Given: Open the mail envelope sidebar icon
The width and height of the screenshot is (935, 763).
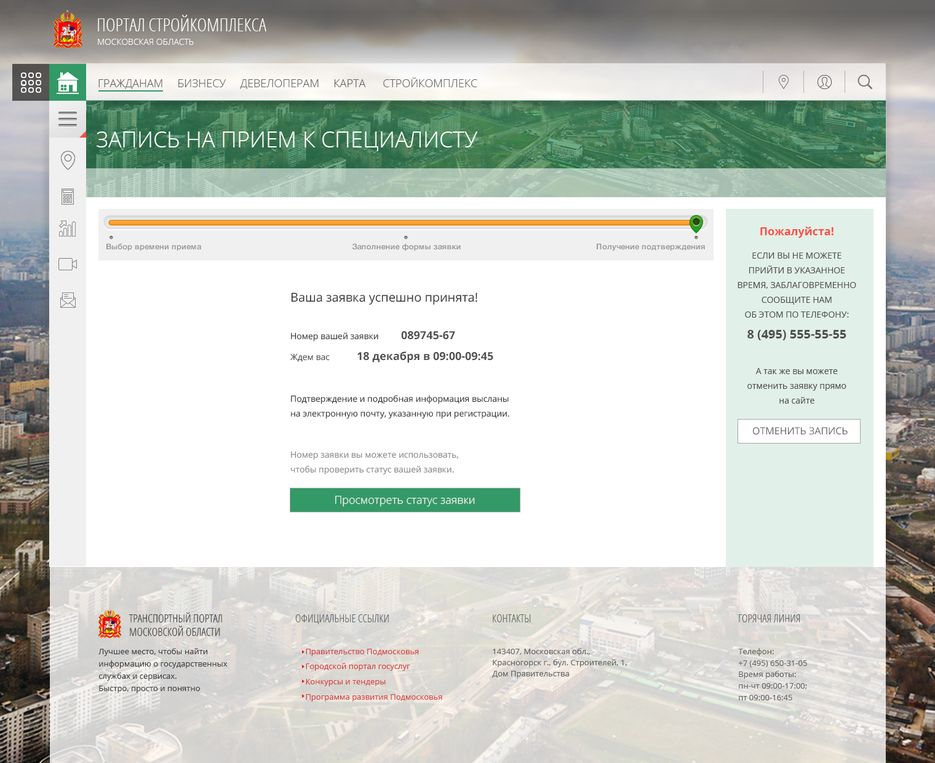Looking at the screenshot, I should 68,300.
